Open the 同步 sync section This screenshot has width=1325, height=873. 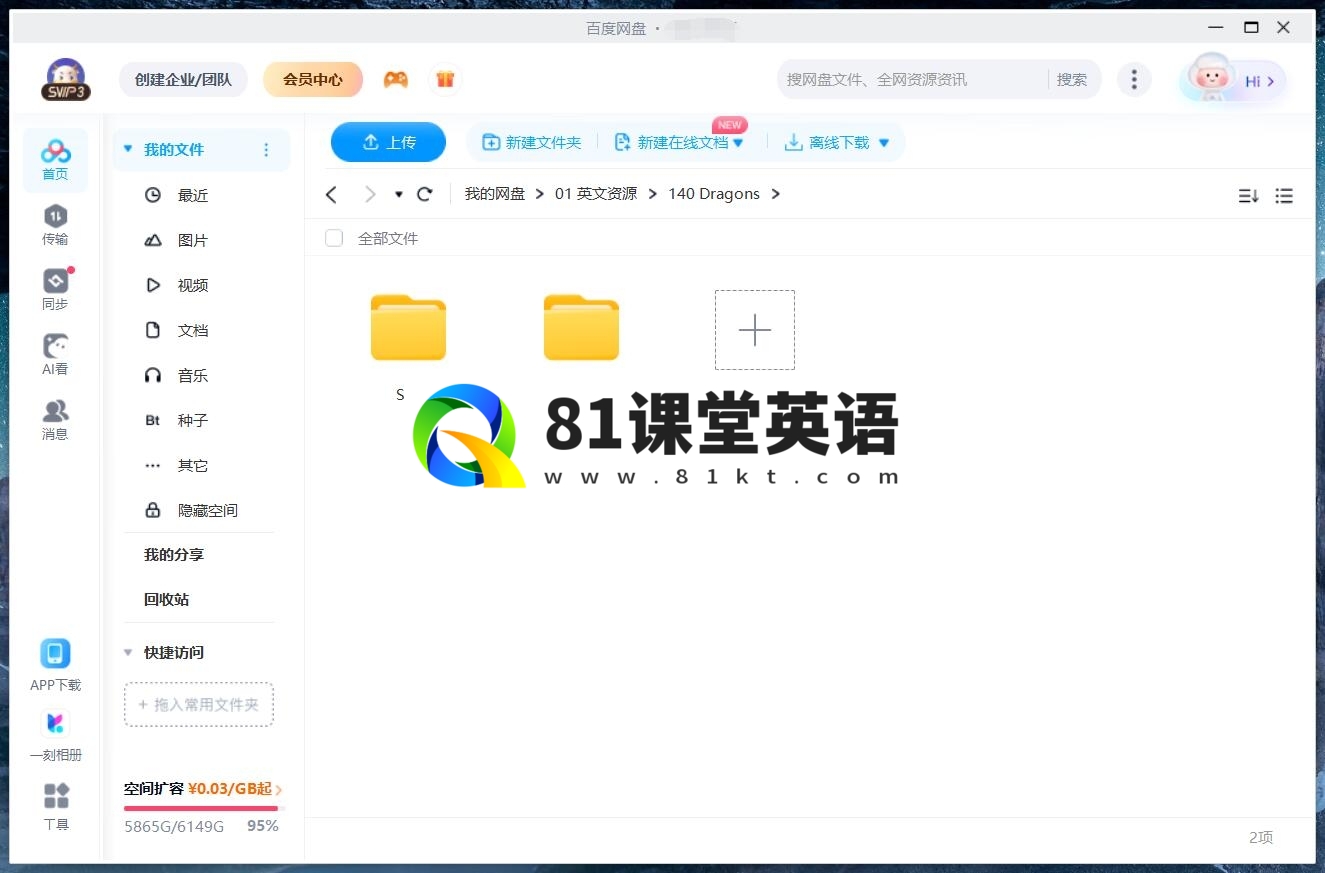[x=55, y=290]
